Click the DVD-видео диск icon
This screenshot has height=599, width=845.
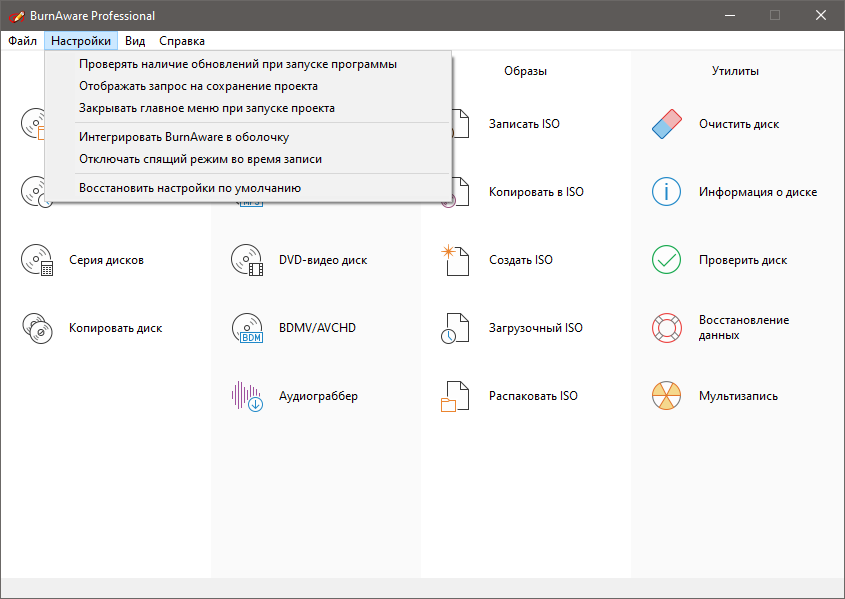tap(247, 260)
